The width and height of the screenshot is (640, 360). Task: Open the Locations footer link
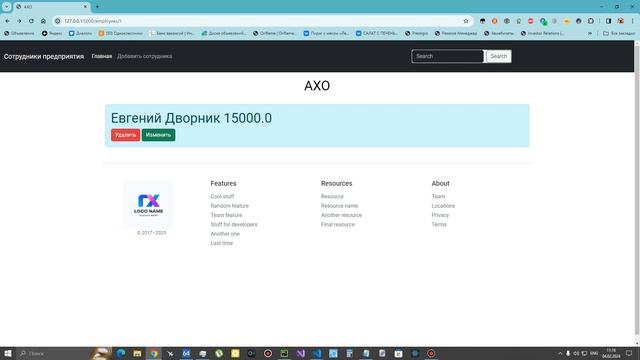tap(443, 206)
